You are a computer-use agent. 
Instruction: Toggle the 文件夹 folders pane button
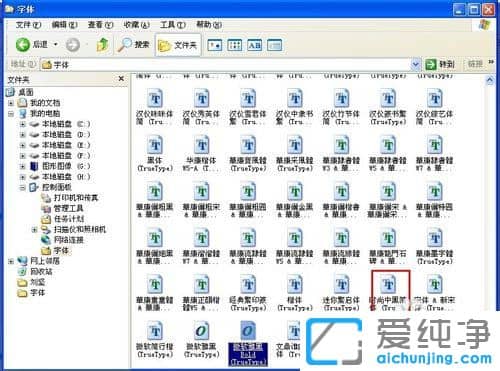[178, 45]
